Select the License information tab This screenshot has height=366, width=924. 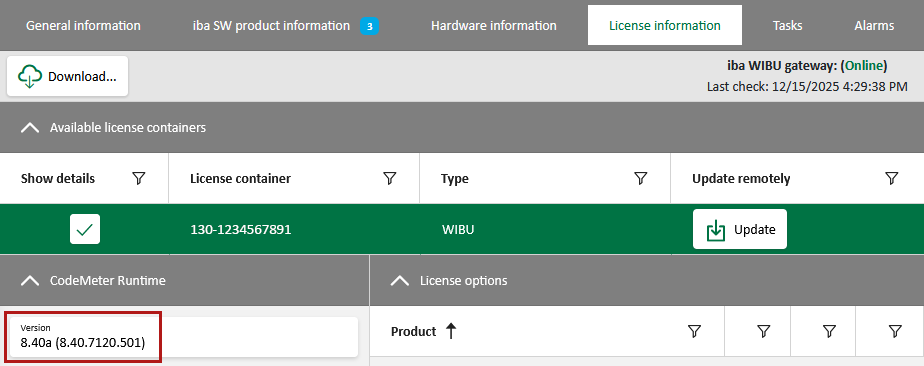click(x=665, y=25)
